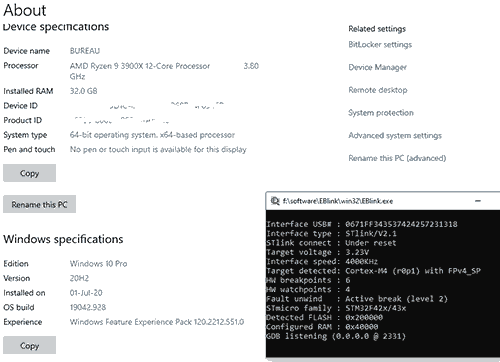The image size is (500, 362).
Task: Open Device Manager link
Action: (377, 67)
